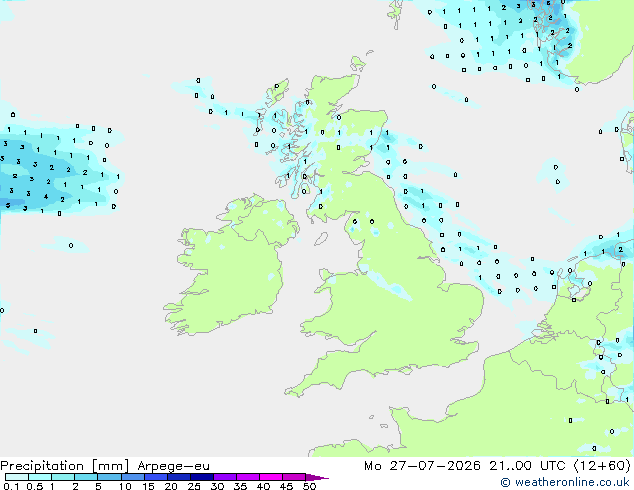Click the 'Arpege-eu' model name label
This screenshot has height=490, width=634.
point(173,466)
